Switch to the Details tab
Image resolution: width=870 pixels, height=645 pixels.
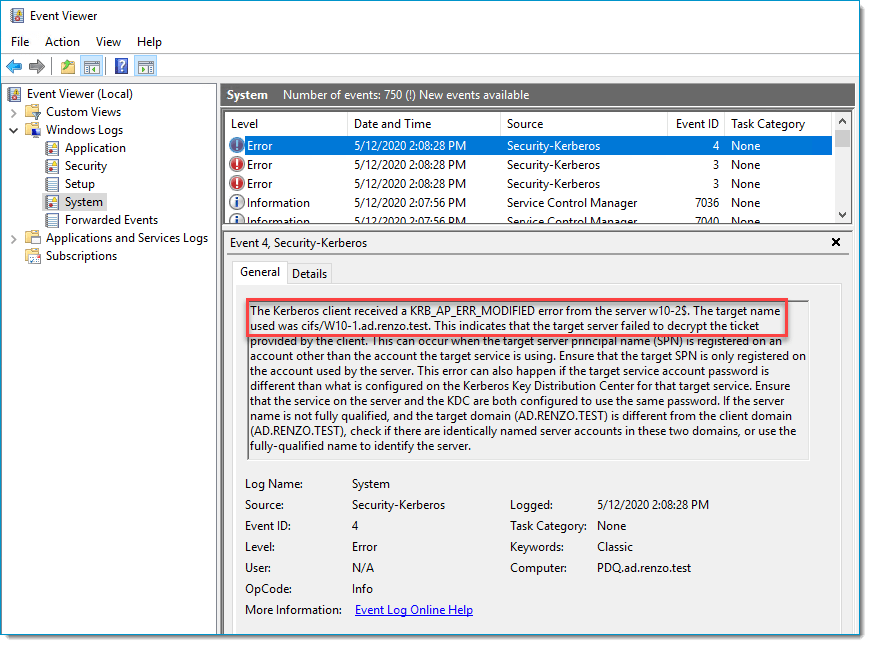309,272
